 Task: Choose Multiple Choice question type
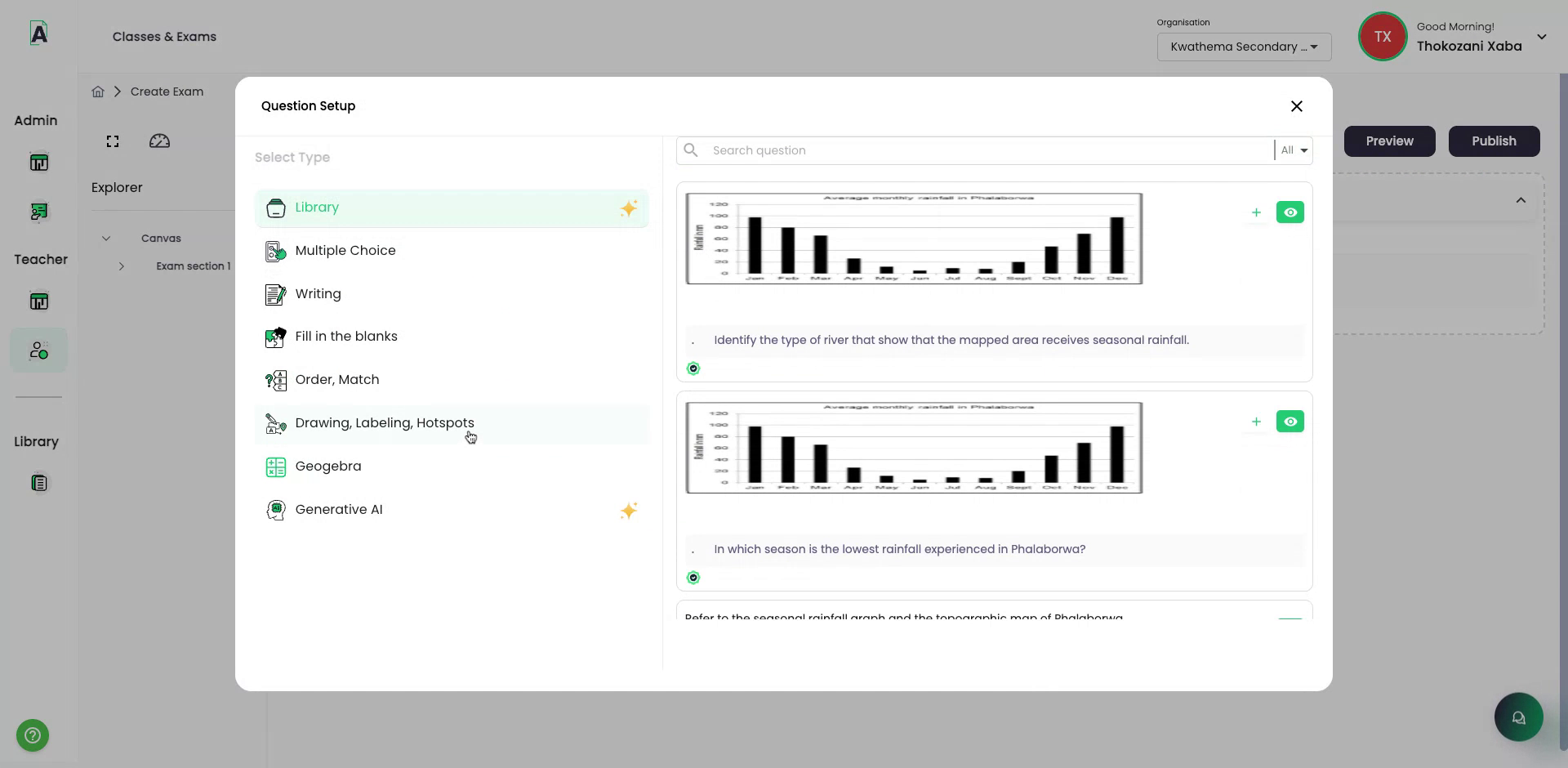[x=345, y=251]
